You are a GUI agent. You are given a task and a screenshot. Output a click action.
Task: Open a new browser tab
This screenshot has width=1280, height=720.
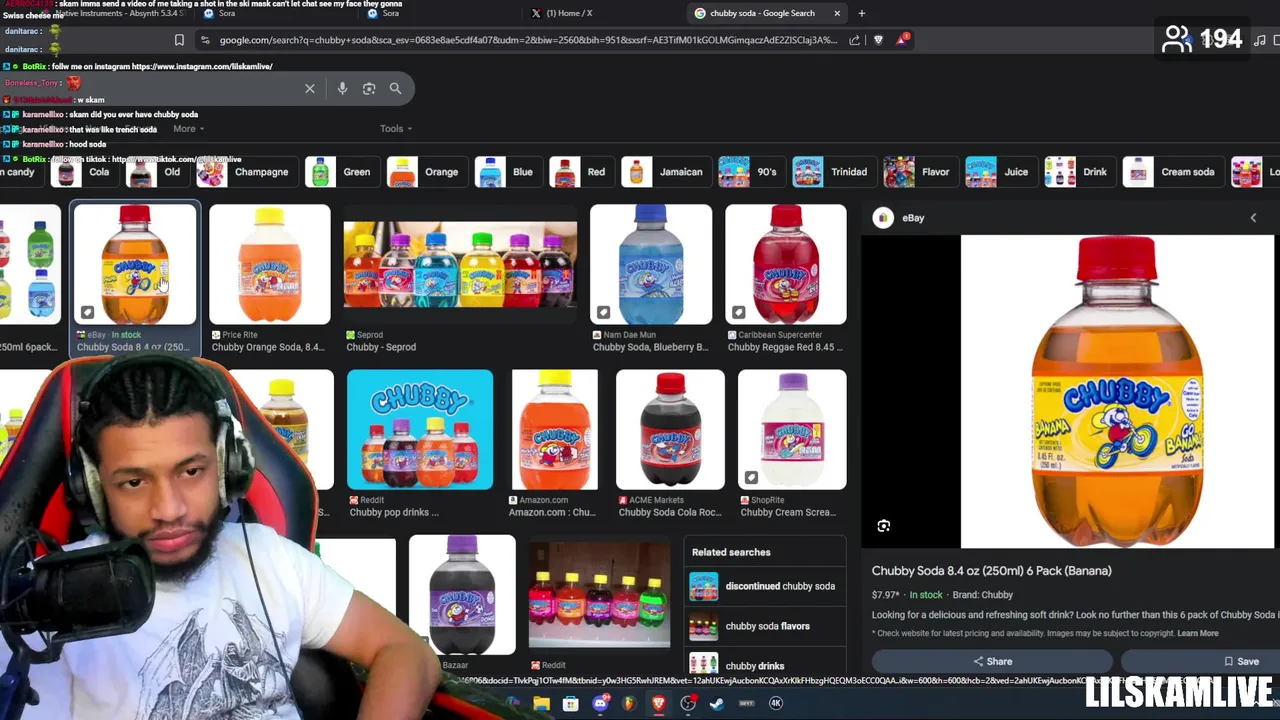coord(862,13)
